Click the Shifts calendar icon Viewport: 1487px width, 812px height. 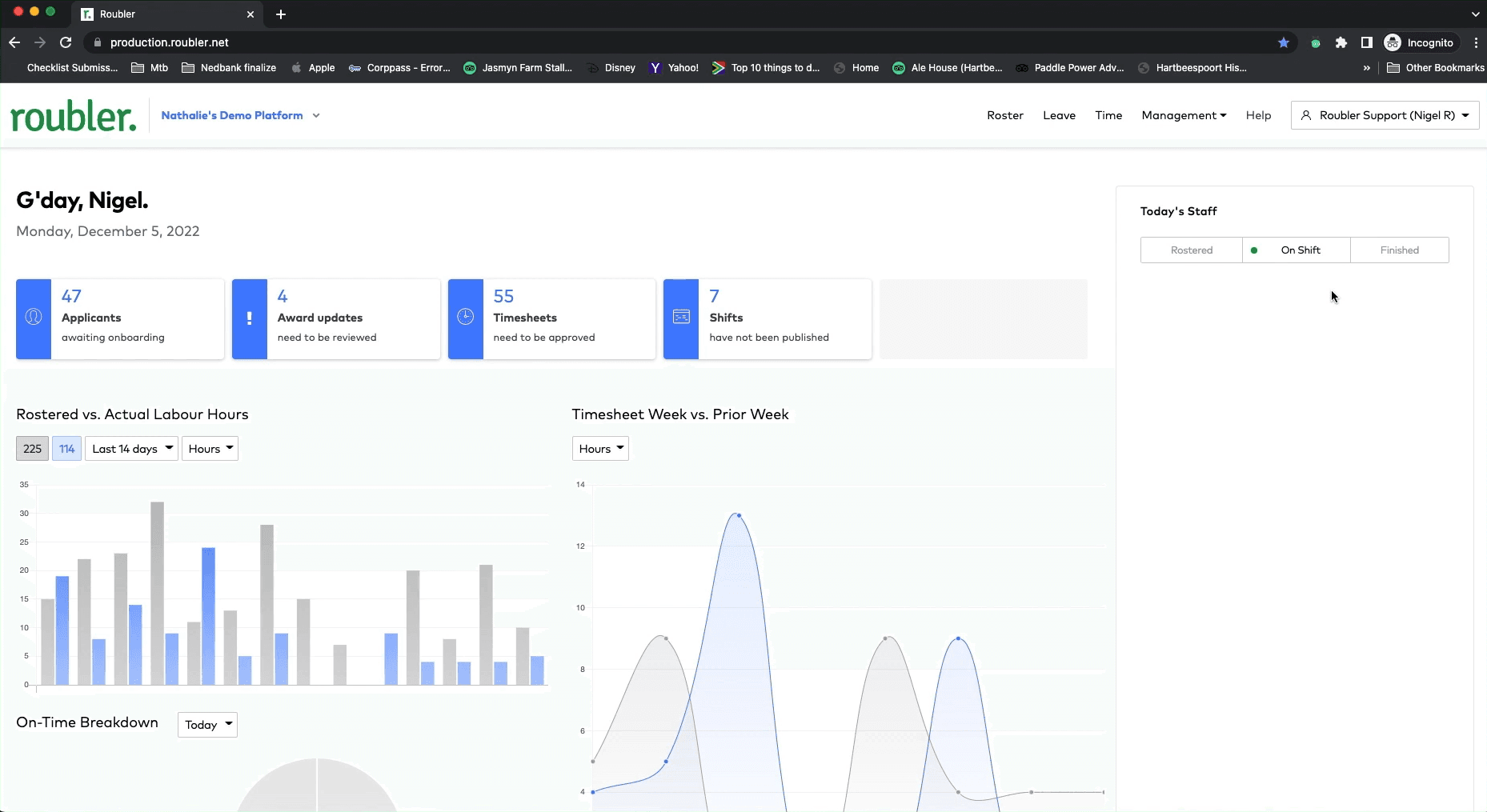pos(681,318)
